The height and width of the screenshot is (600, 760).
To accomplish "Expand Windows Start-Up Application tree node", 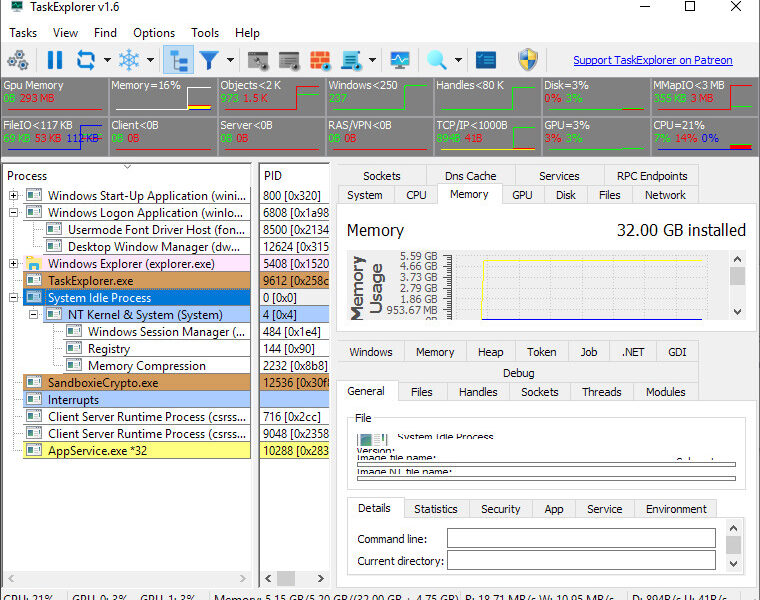I will coord(14,196).
